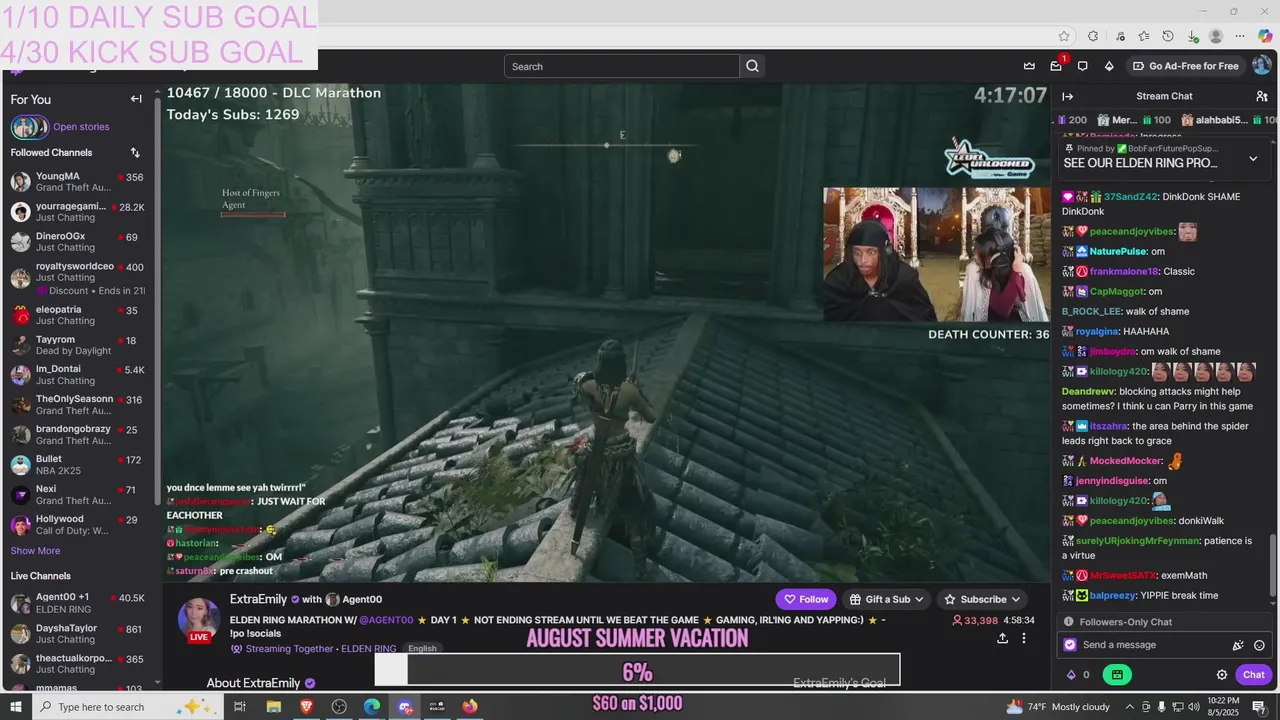
Task: Open browser Downloads arrow icon
Action: click(x=1191, y=36)
